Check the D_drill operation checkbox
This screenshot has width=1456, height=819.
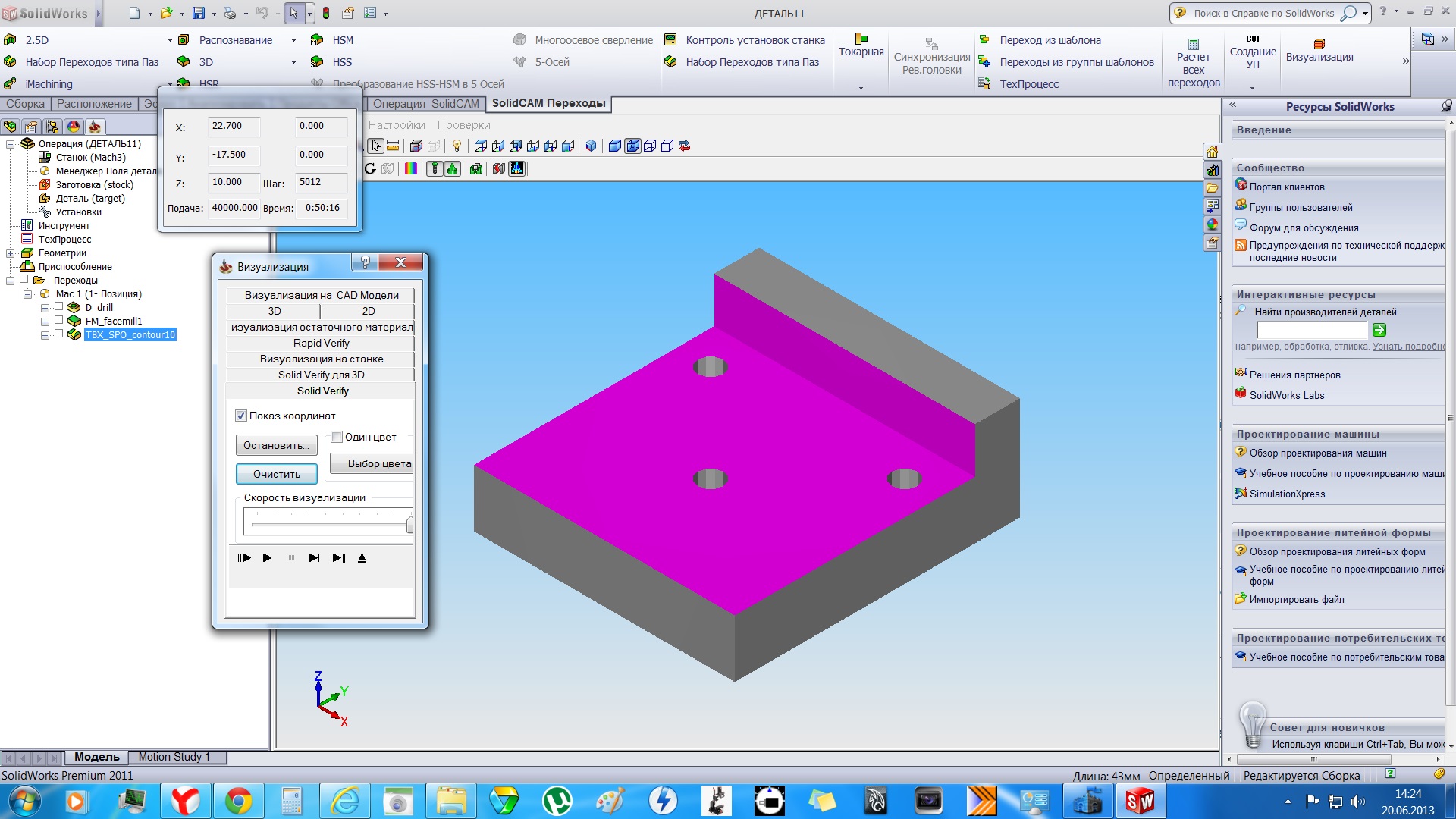pyautogui.click(x=58, y=307)
